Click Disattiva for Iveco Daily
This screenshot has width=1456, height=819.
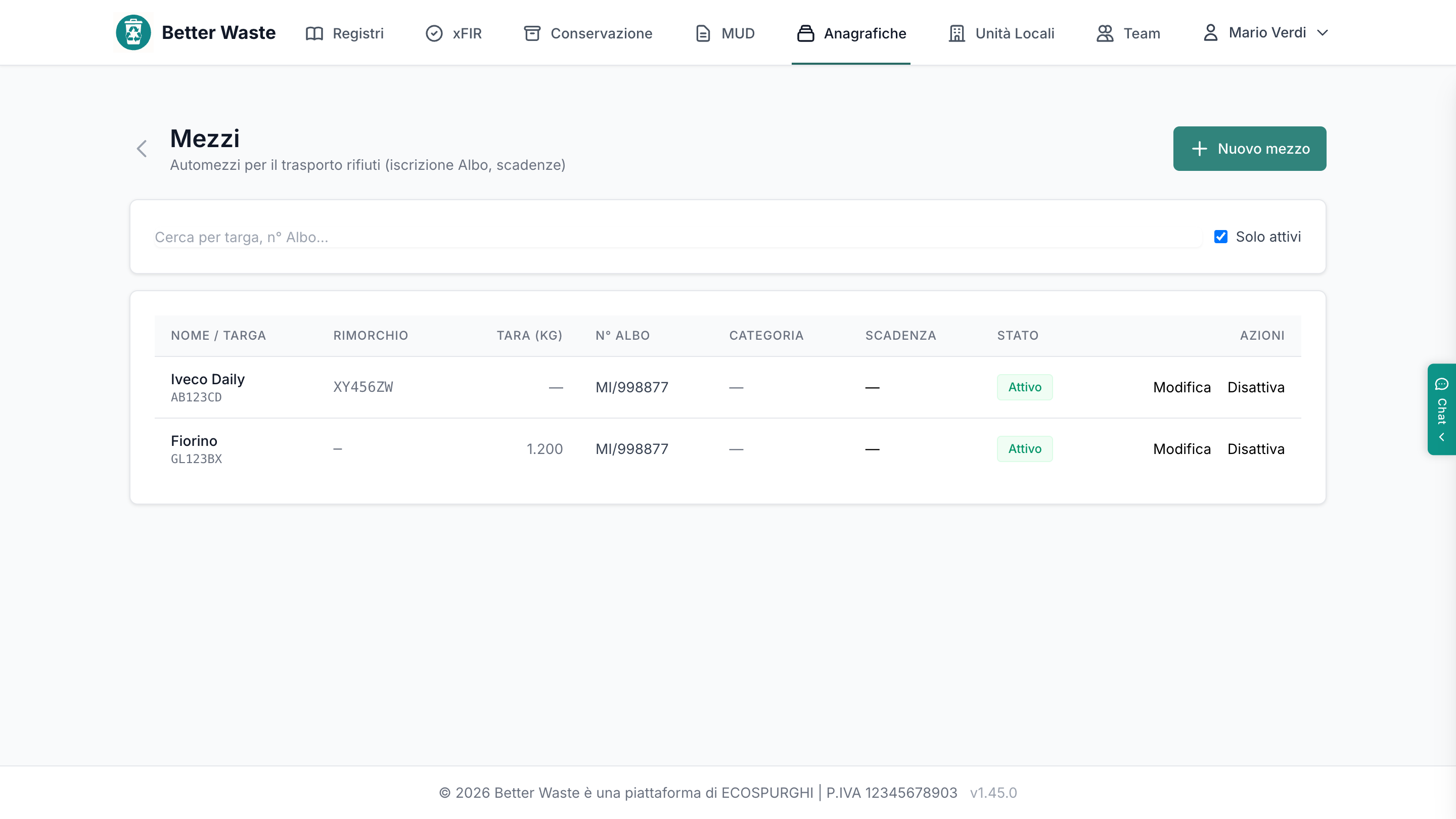pos(1256,387)
